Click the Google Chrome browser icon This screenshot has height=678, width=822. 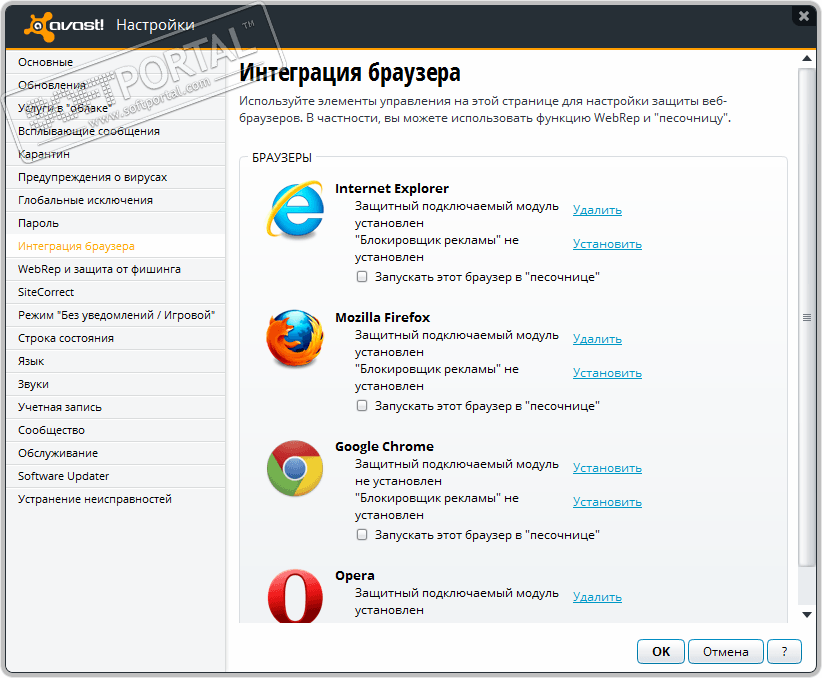tap(295, 468)
